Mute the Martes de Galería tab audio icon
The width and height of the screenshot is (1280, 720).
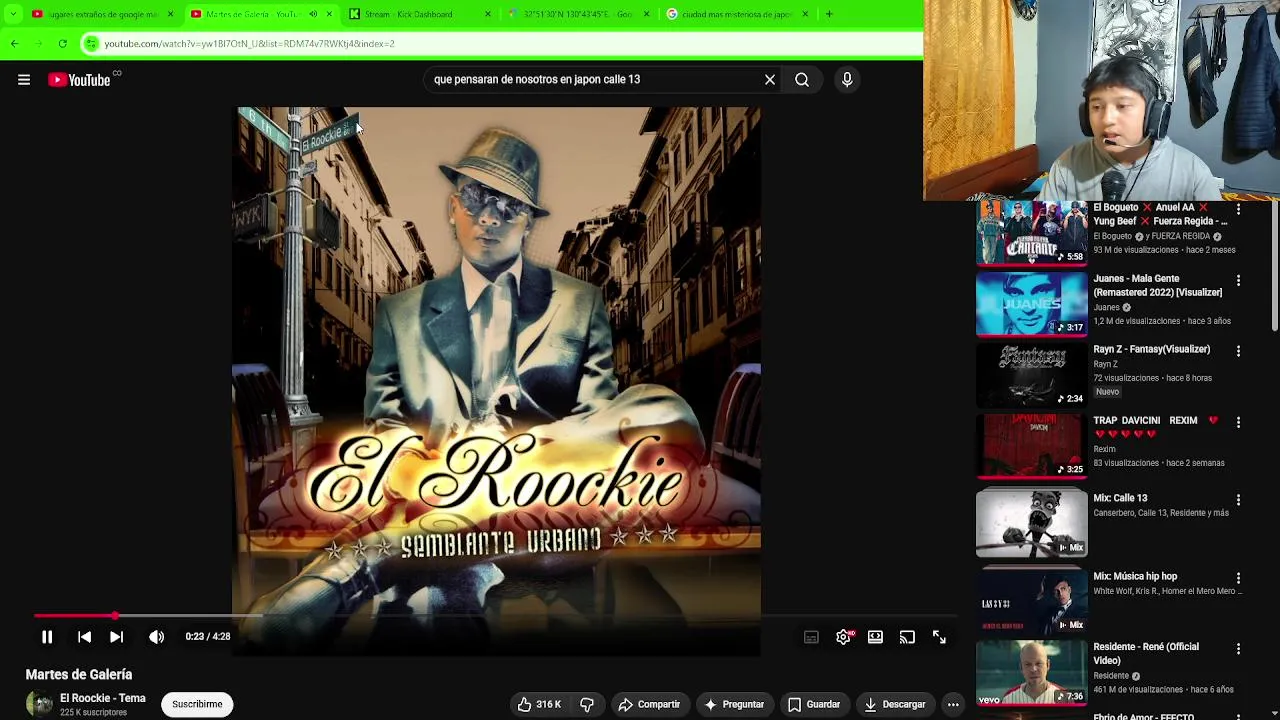pyautogui.click(x=313, y=14)
